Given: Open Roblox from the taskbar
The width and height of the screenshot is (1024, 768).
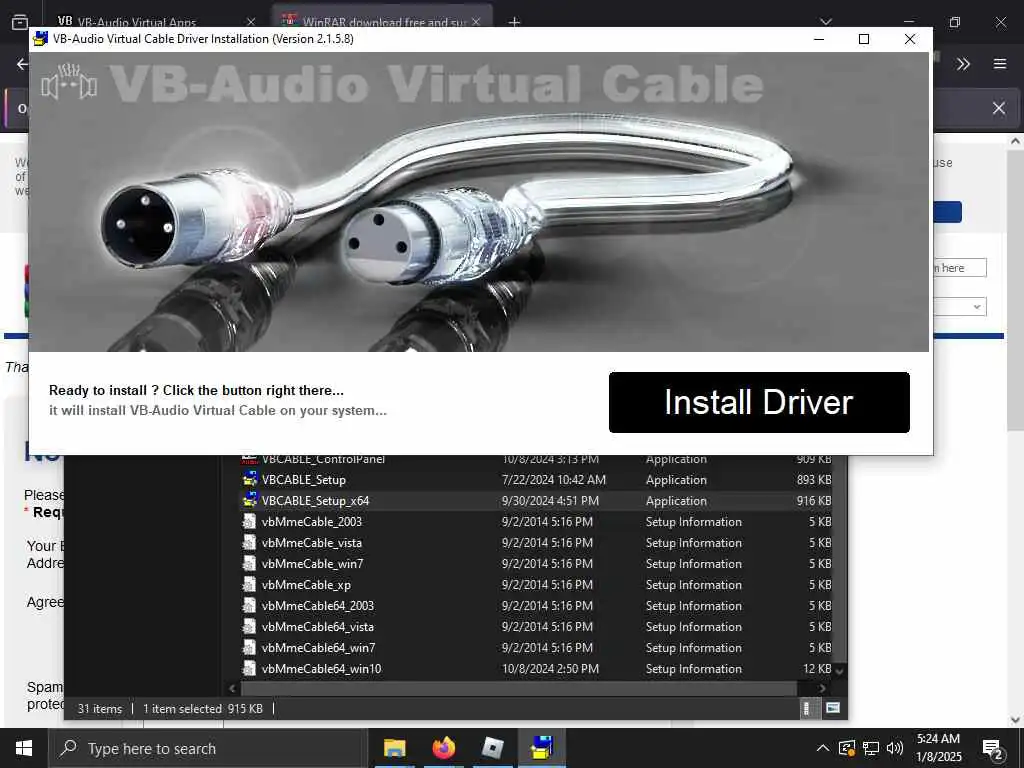Looking at the screenshot, I should tap(492, 748).
